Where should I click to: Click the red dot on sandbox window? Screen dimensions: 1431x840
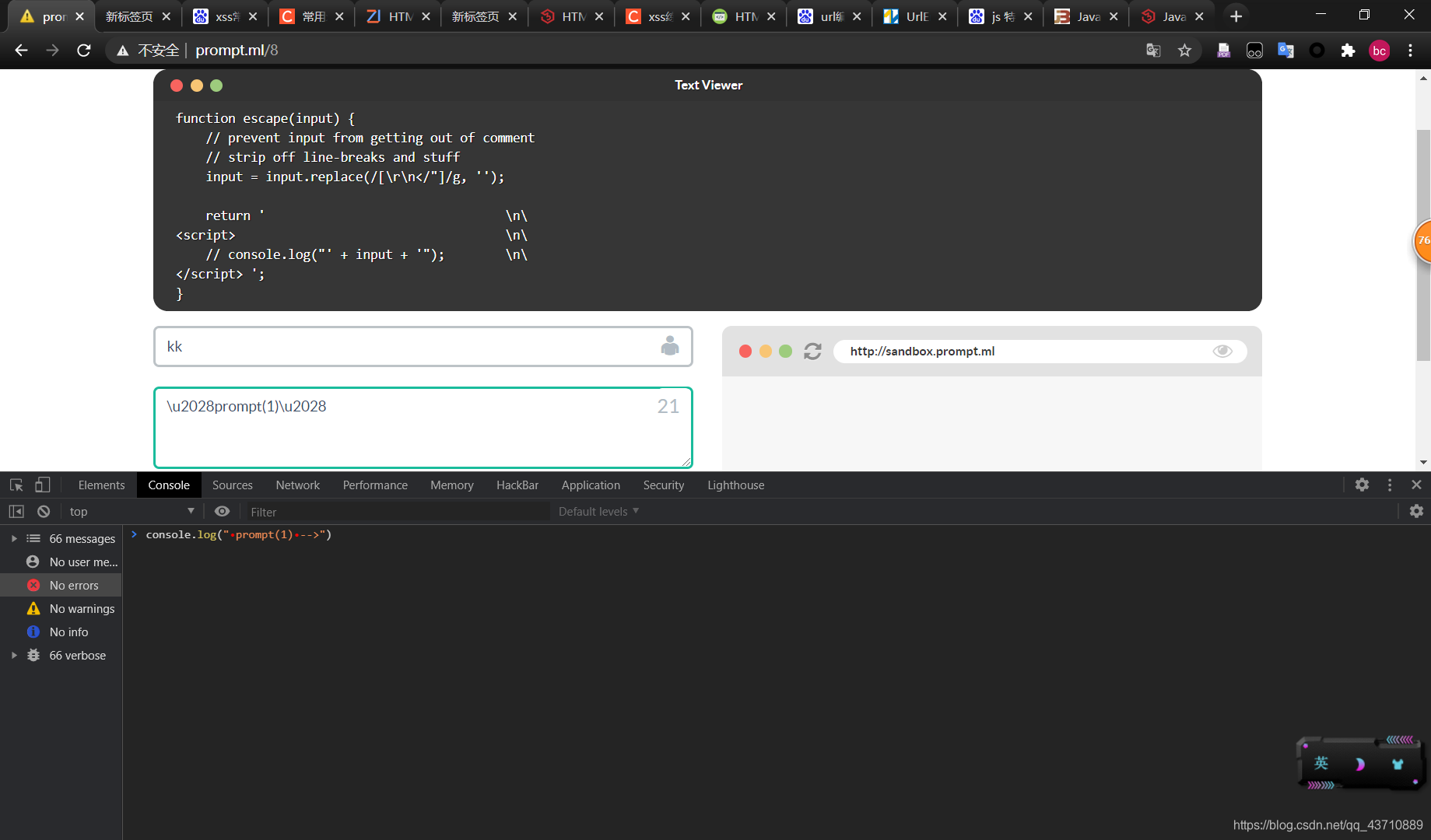745,352
